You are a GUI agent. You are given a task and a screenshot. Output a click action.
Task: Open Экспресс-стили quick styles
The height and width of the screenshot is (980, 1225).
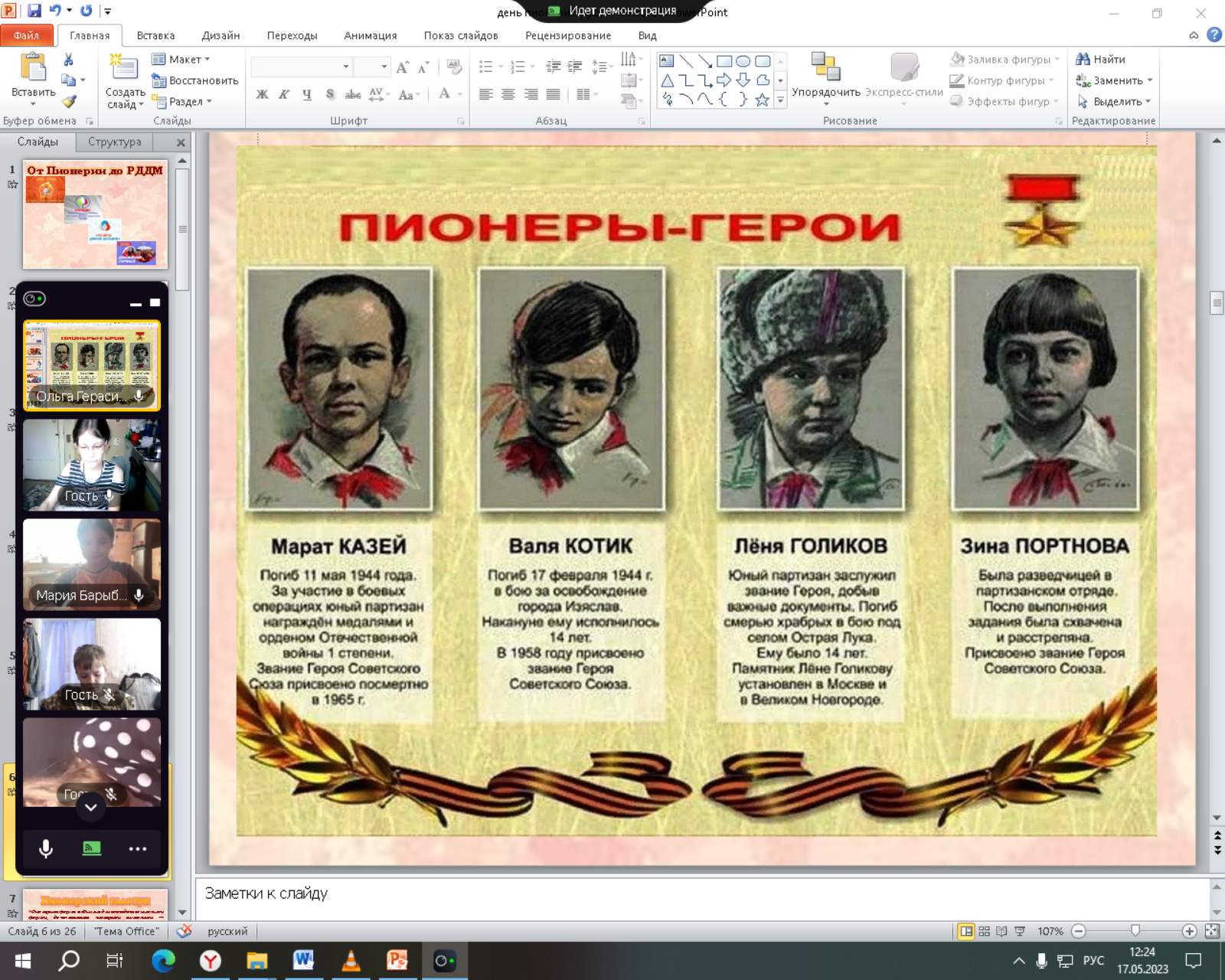pyautogui.click(x=904, y=79)
